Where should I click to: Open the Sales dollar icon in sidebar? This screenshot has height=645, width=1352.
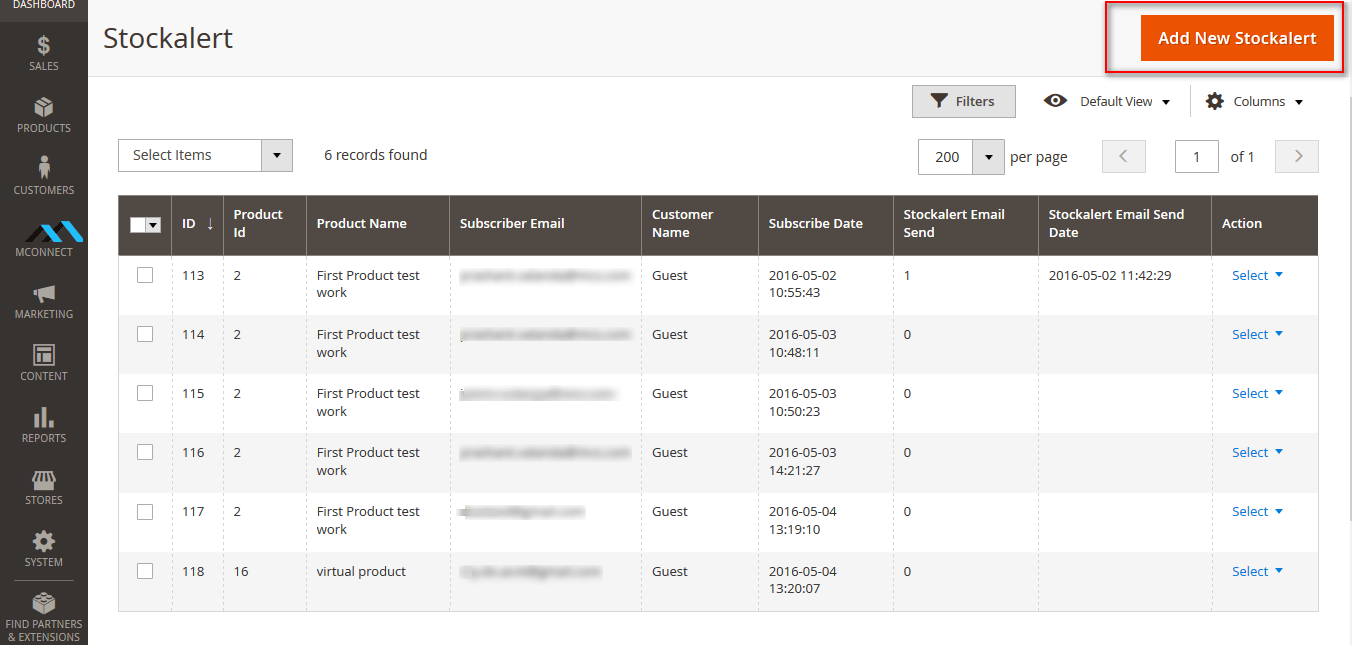click(x=44, y=46)
